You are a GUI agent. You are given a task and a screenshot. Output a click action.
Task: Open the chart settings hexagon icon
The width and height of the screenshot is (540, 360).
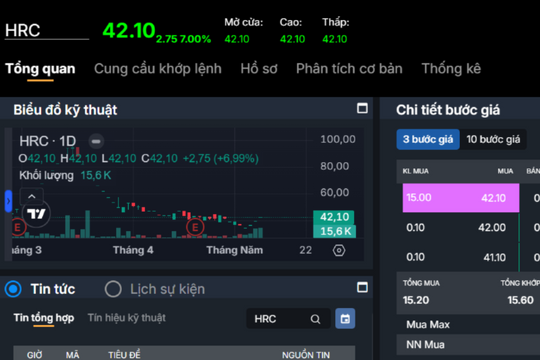[x=339, y=250]
